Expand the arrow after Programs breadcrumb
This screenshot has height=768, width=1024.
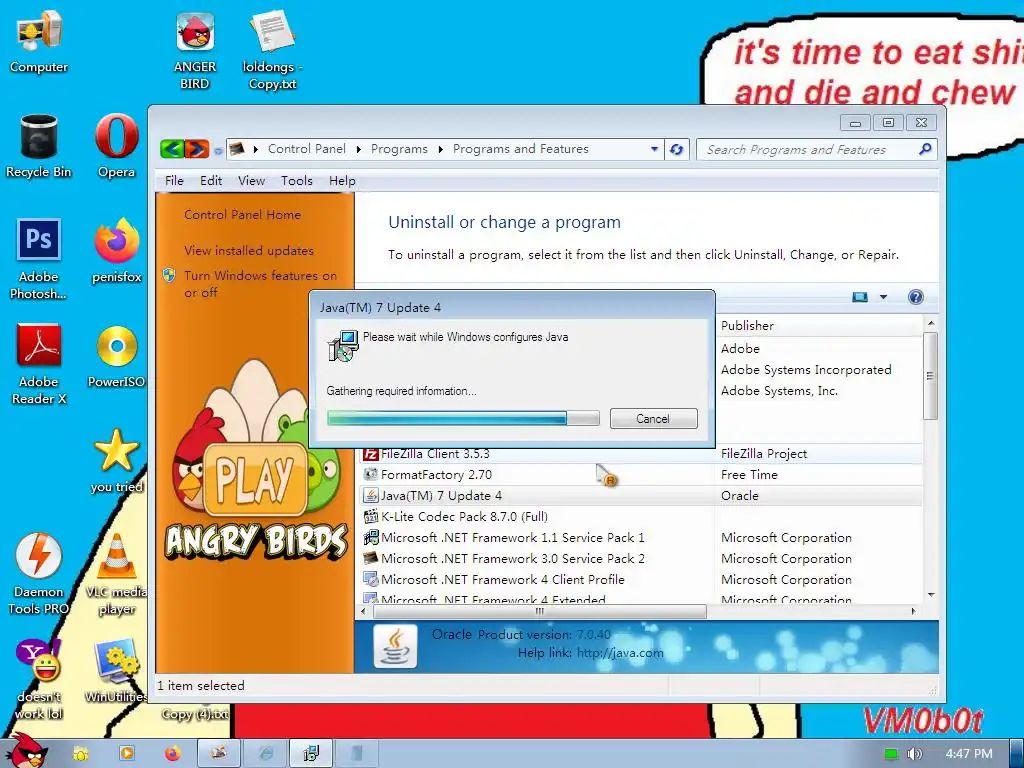click(x=441, y=150)
